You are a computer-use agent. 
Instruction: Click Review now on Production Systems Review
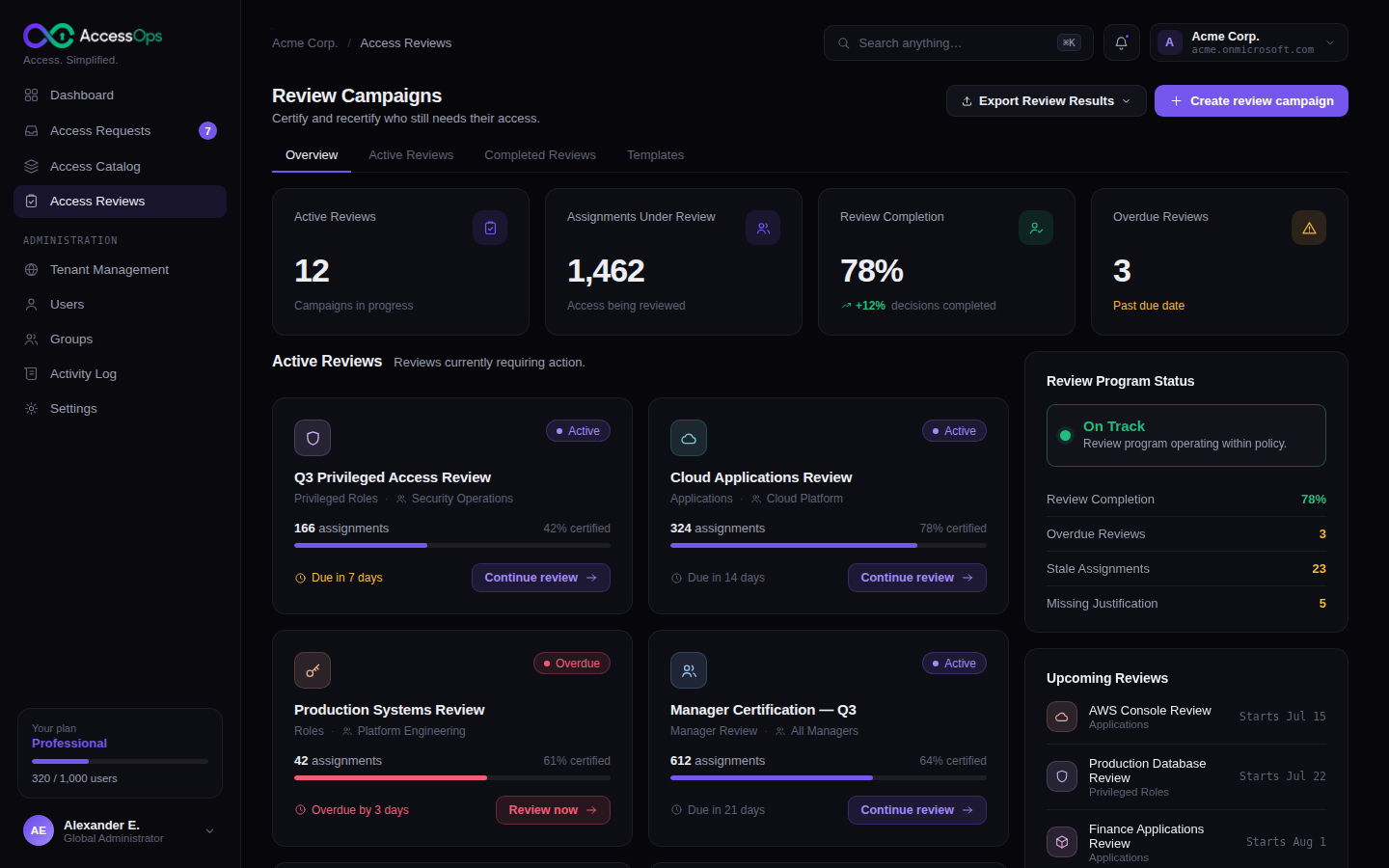point(553,810)
